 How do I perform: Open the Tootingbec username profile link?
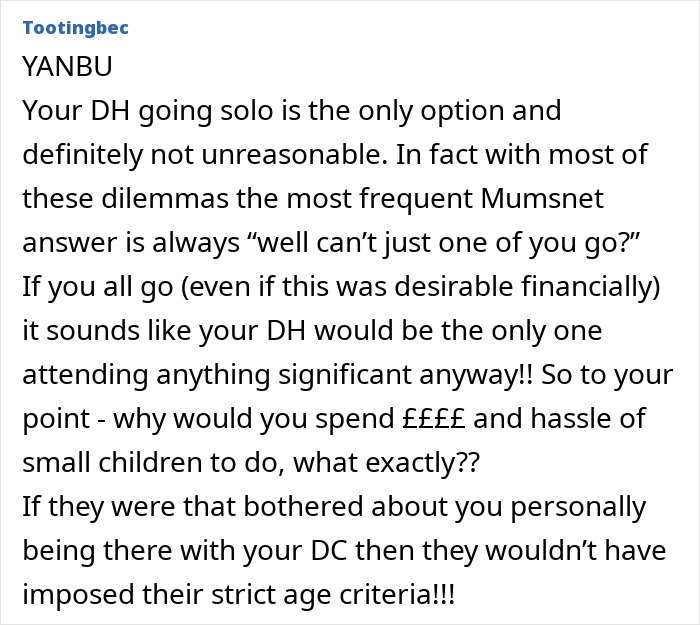(x=75, y=28)
